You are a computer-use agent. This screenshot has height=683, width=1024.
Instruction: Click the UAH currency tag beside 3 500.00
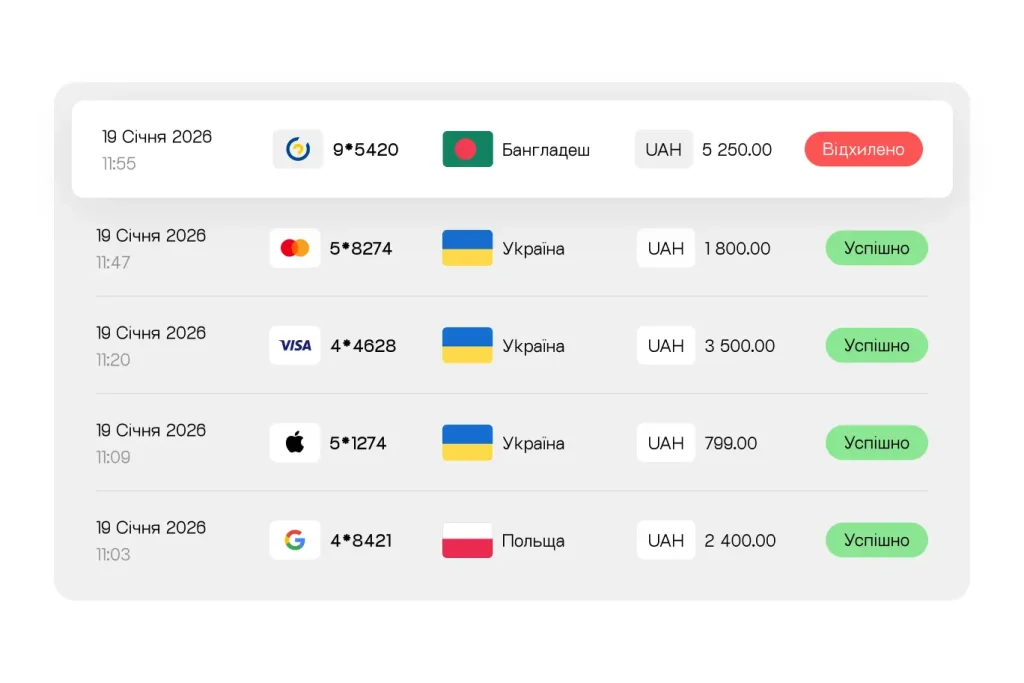click(x=665, y=346)
